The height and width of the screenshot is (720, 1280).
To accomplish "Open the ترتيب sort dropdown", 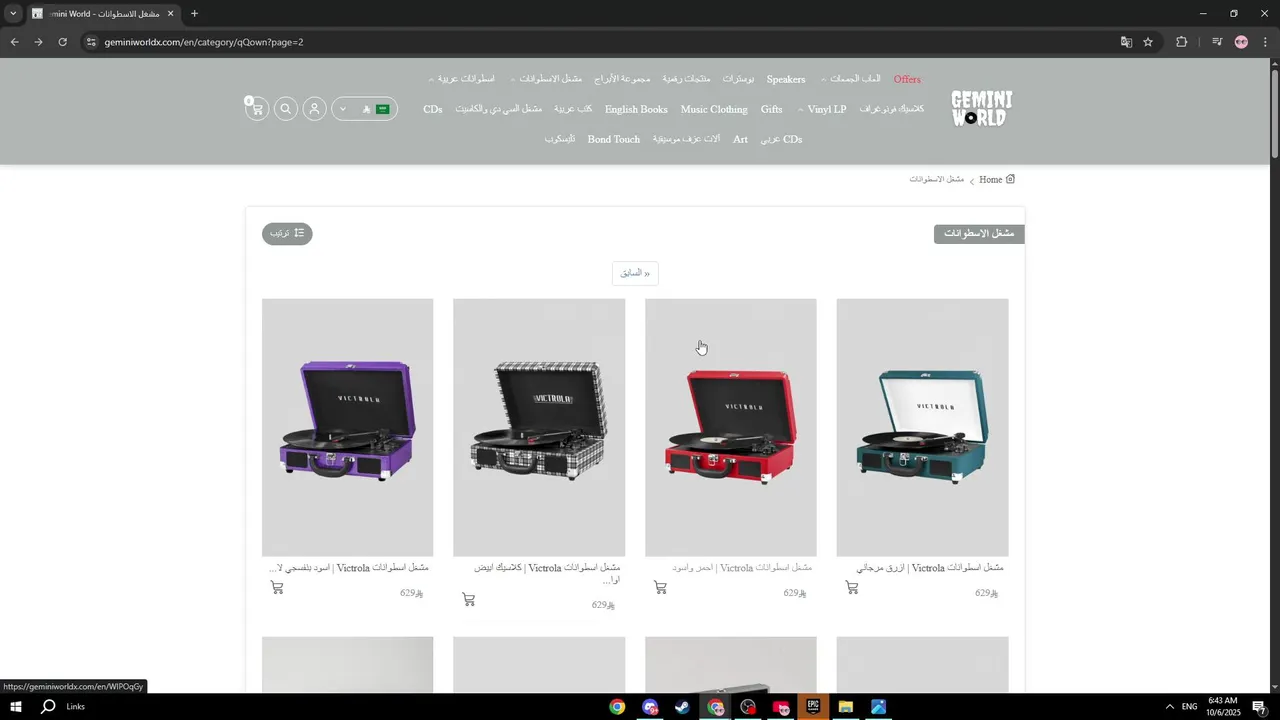I will click(x=287, y=233).
